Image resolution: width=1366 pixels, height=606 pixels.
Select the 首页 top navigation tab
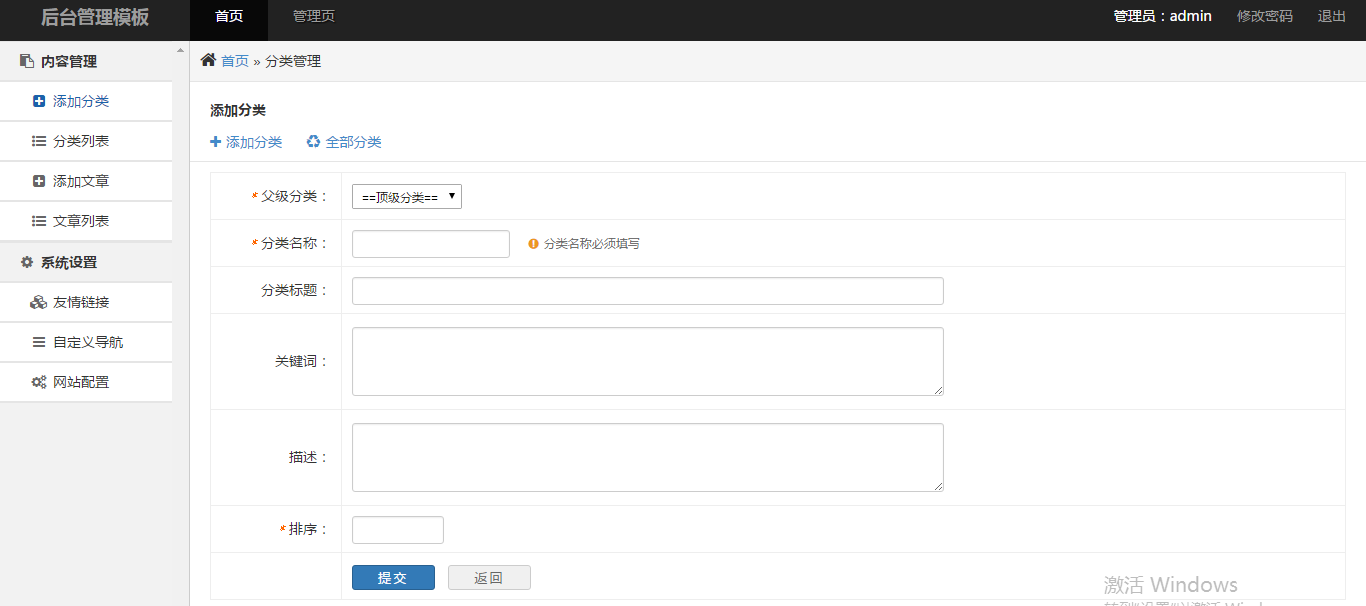coord(229,16)
